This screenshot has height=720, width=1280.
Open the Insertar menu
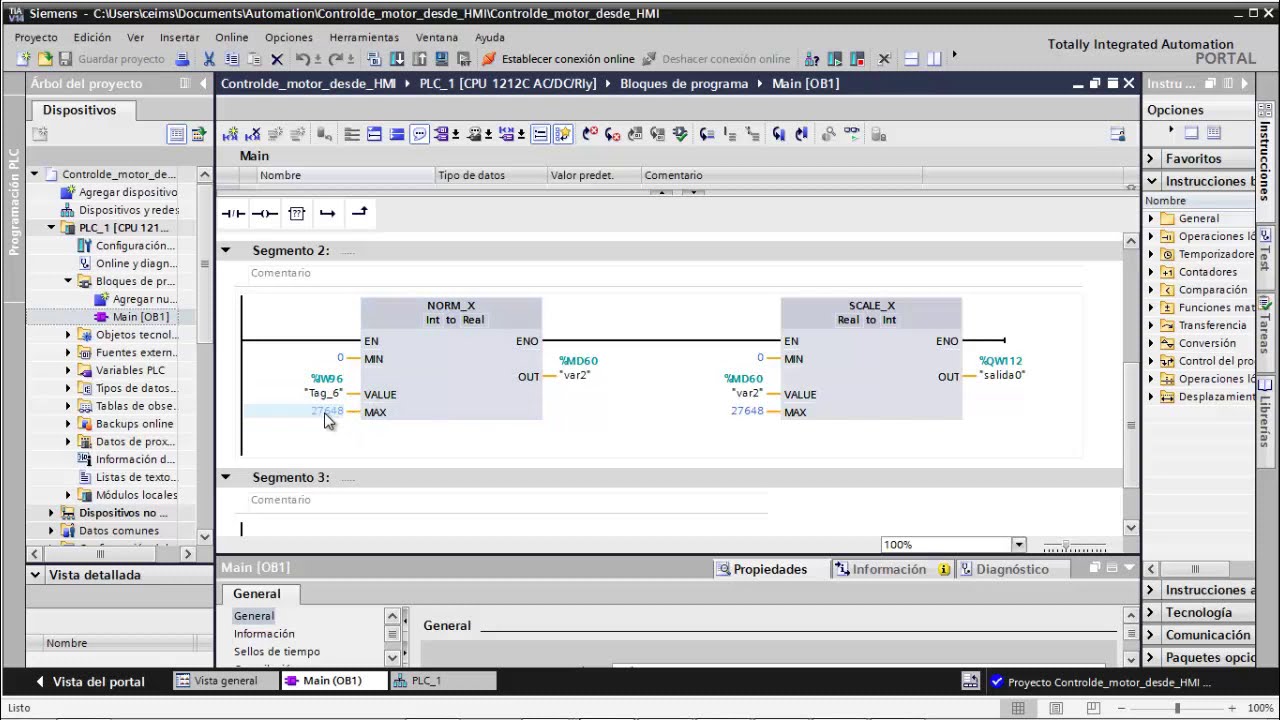(180, 37)
